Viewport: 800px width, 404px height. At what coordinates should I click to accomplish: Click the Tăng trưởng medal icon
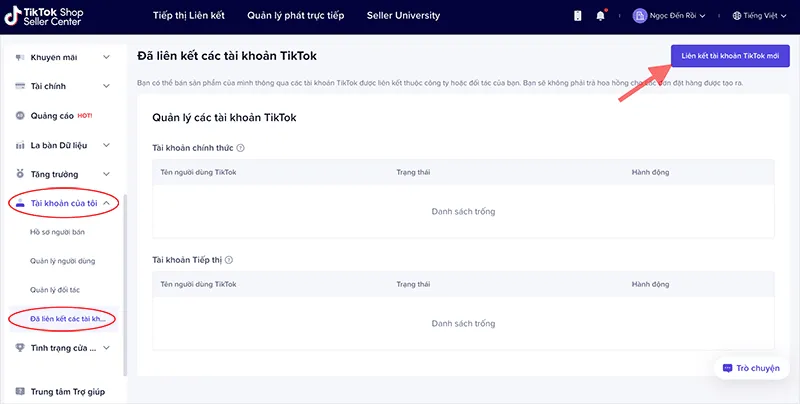pyautogui.click(x=20, y=174)
